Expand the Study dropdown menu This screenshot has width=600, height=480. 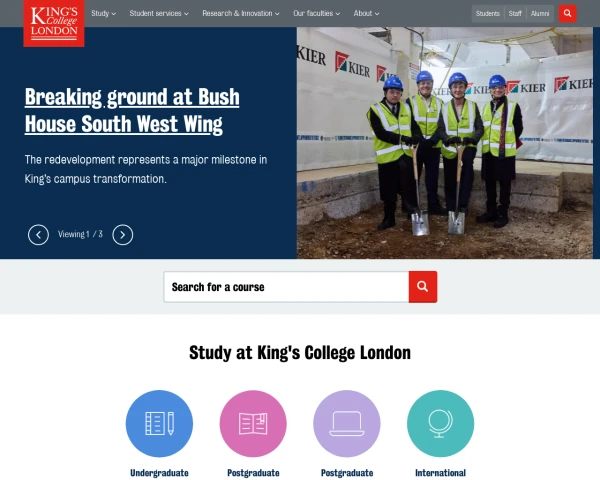point(103,13)
